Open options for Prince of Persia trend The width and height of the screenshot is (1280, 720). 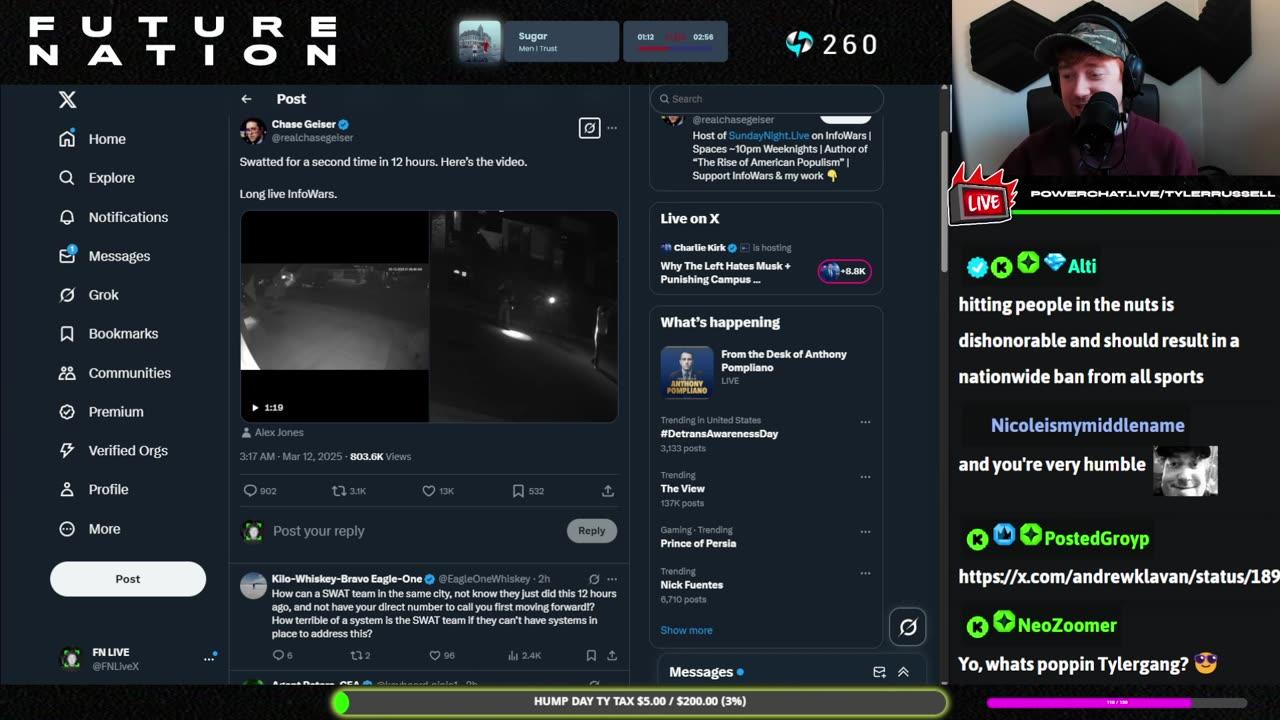click(x=865, y=532)
